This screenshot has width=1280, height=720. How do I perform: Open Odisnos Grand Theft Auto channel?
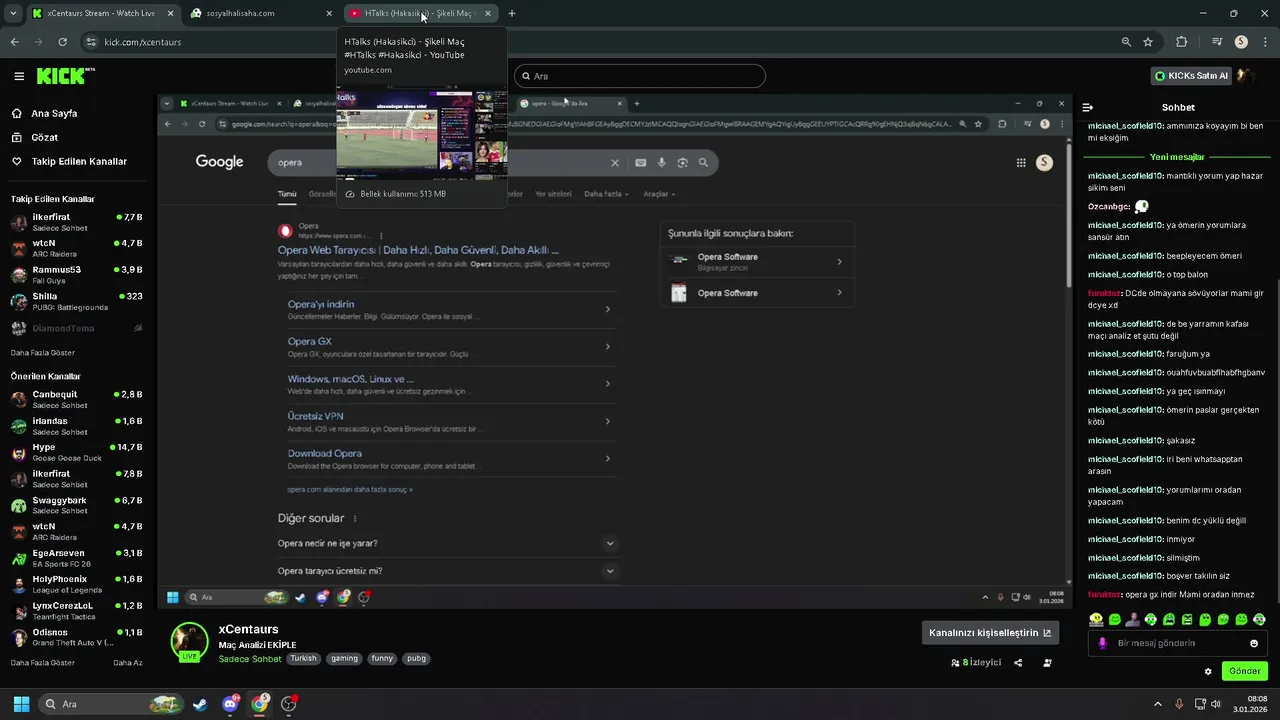77,637
